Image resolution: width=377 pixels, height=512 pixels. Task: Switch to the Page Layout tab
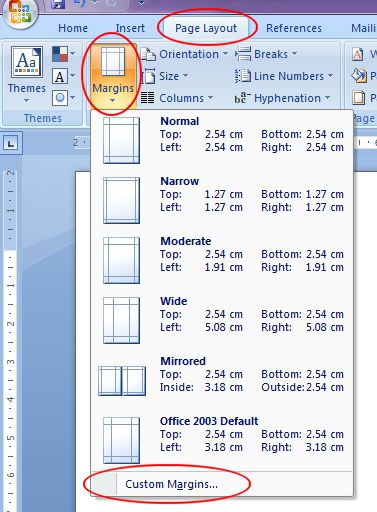(x=206, y=28)
